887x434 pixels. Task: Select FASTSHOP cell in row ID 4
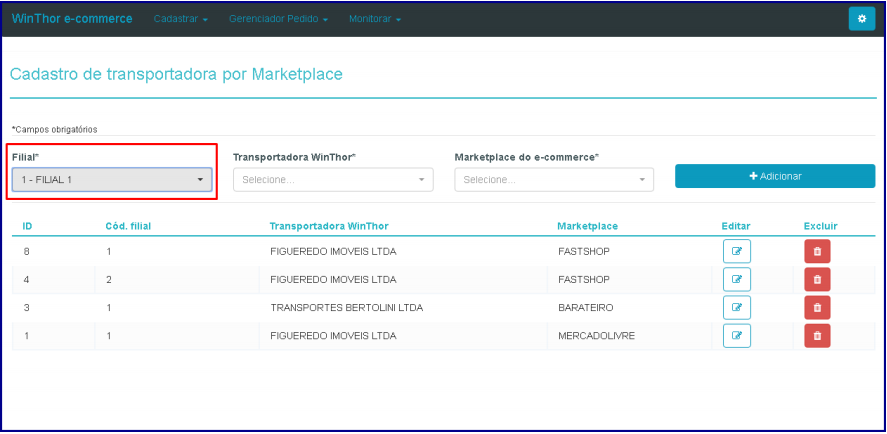click(583, 280)
